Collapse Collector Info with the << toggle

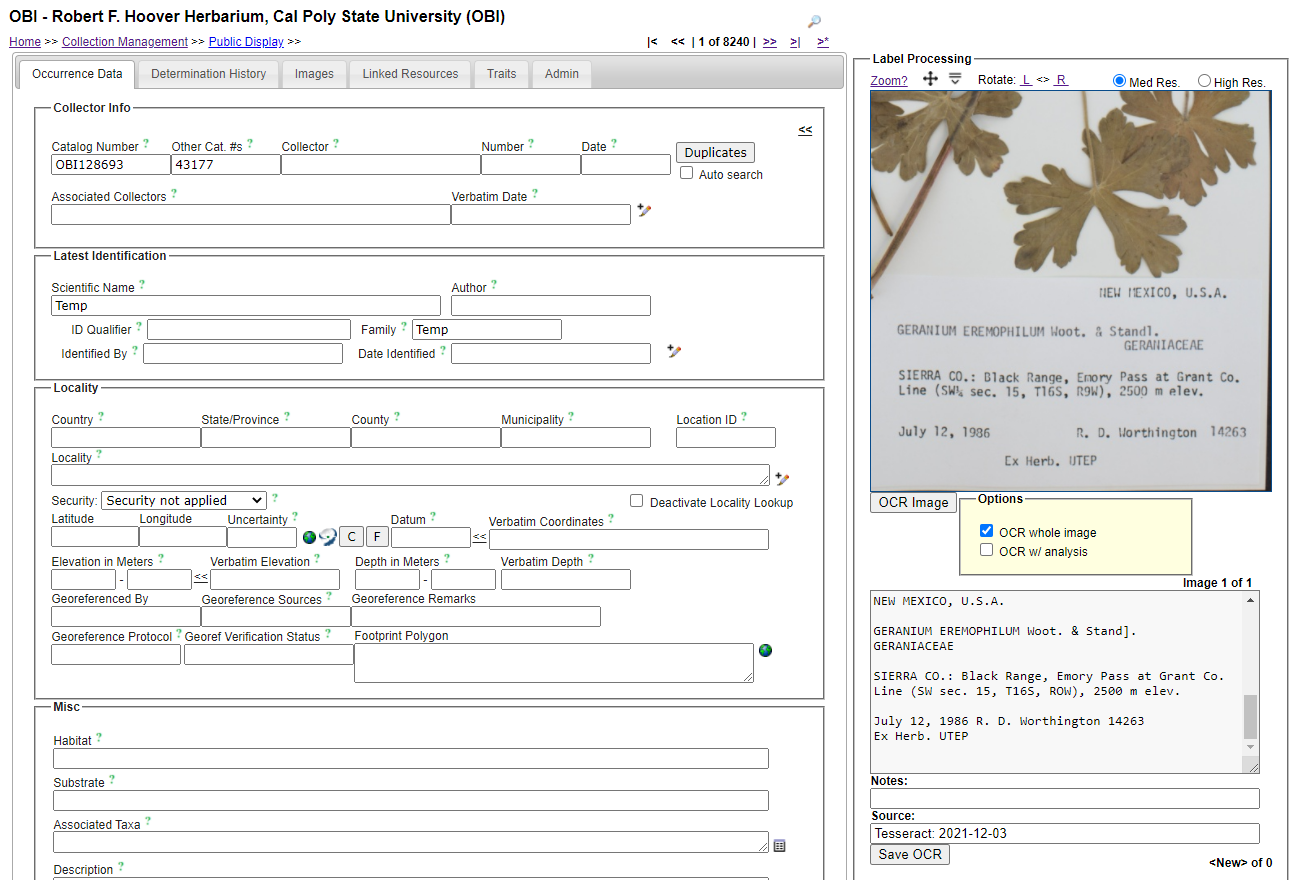pos(805,130)
